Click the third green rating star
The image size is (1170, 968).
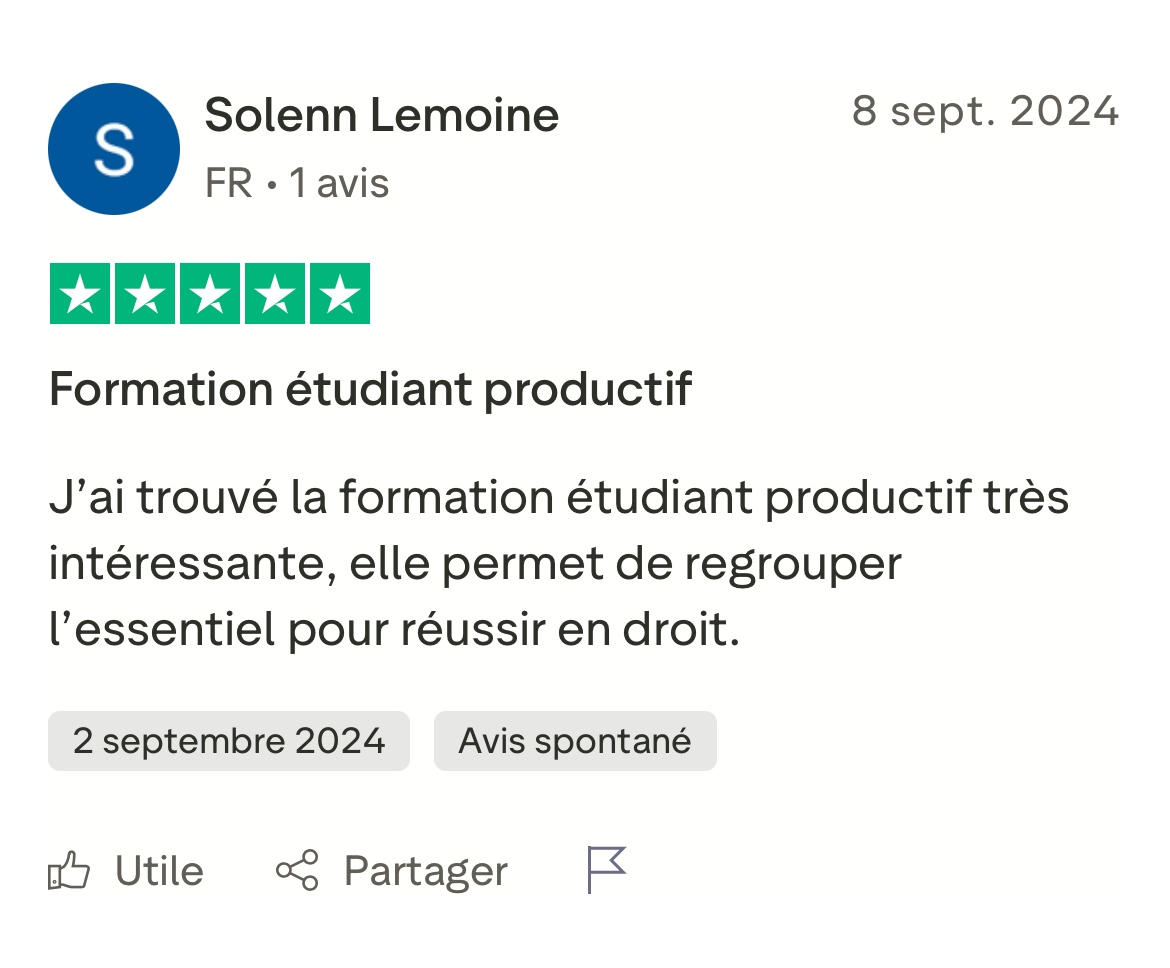[x=210, y=293]
